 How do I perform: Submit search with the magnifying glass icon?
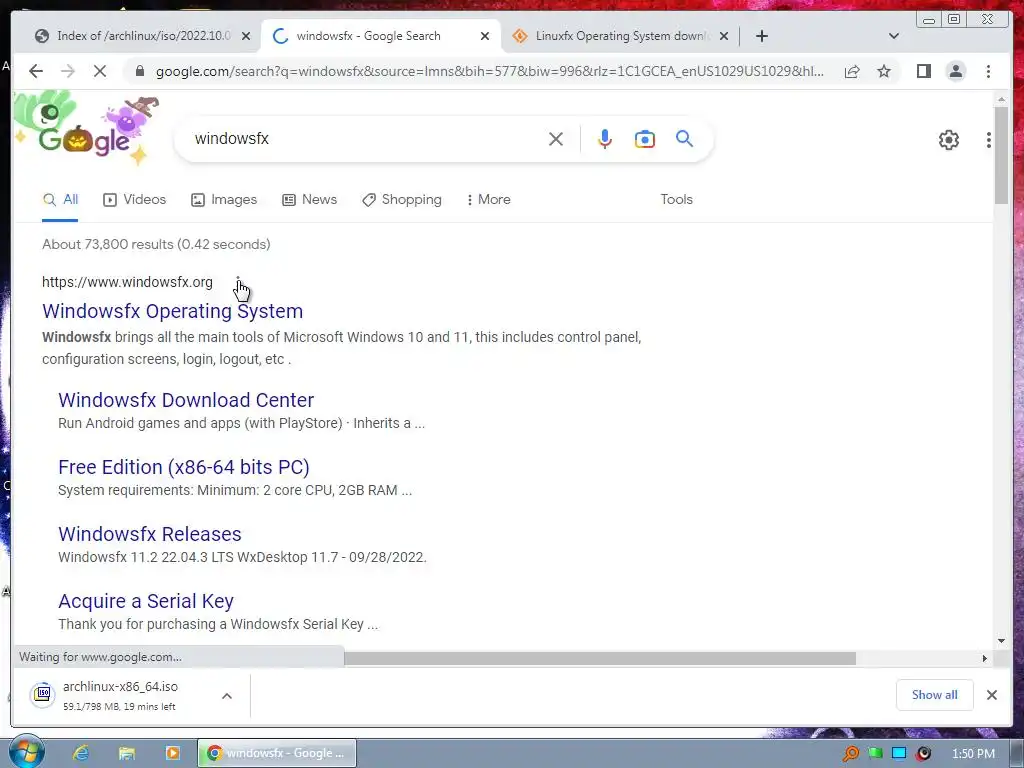[684, 138]
